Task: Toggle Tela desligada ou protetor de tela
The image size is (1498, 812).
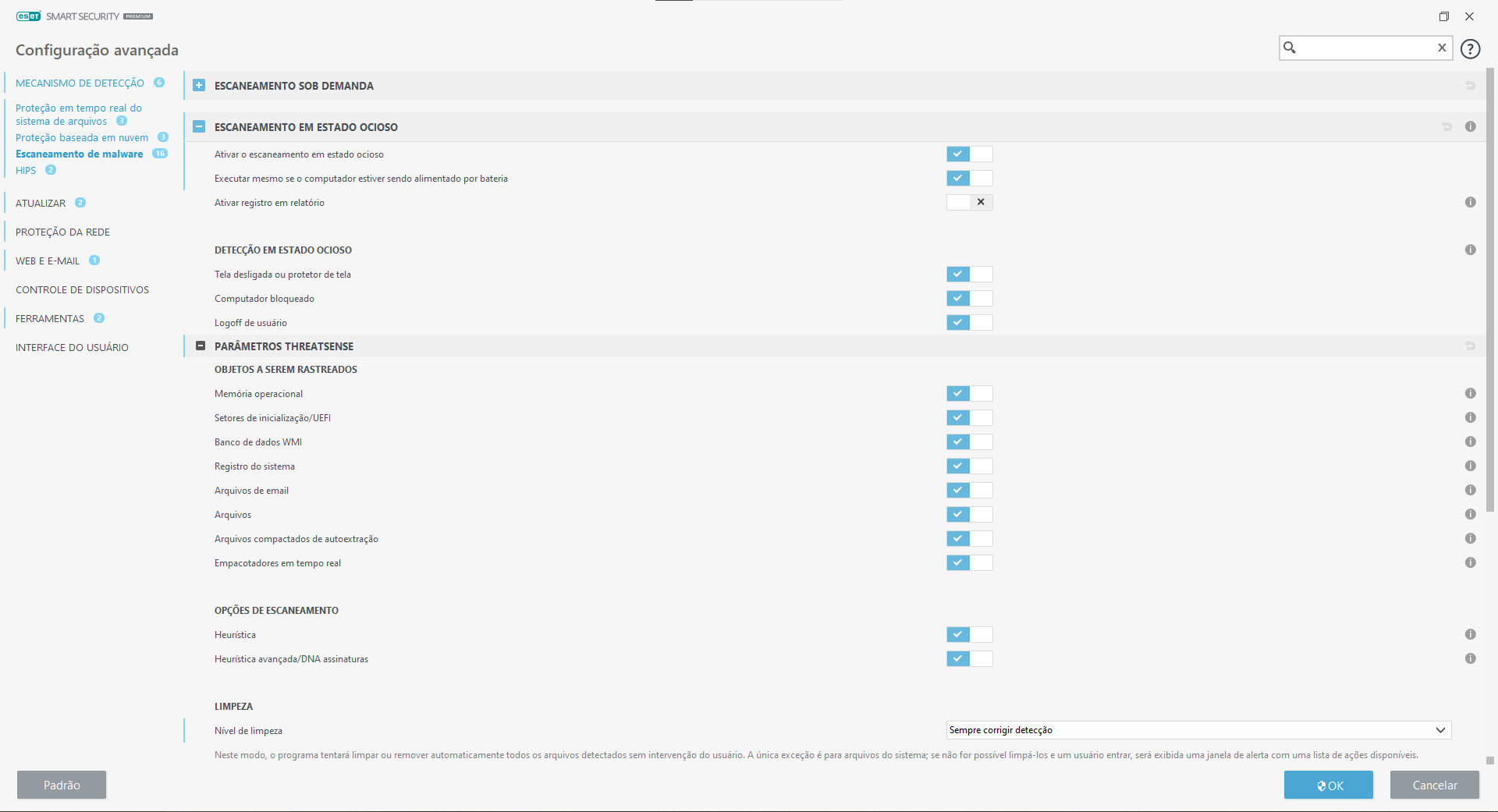Action: point(969,274)
